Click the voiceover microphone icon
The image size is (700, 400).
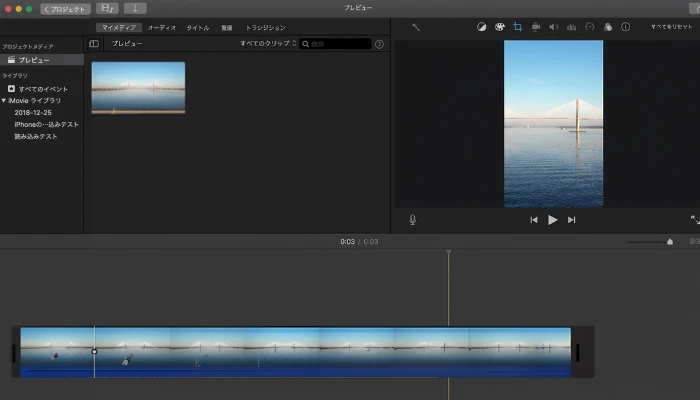(412, 220)
